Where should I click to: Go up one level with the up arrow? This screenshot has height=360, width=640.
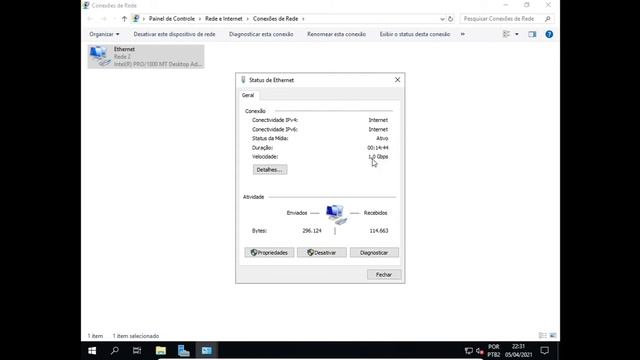(124, 19)
